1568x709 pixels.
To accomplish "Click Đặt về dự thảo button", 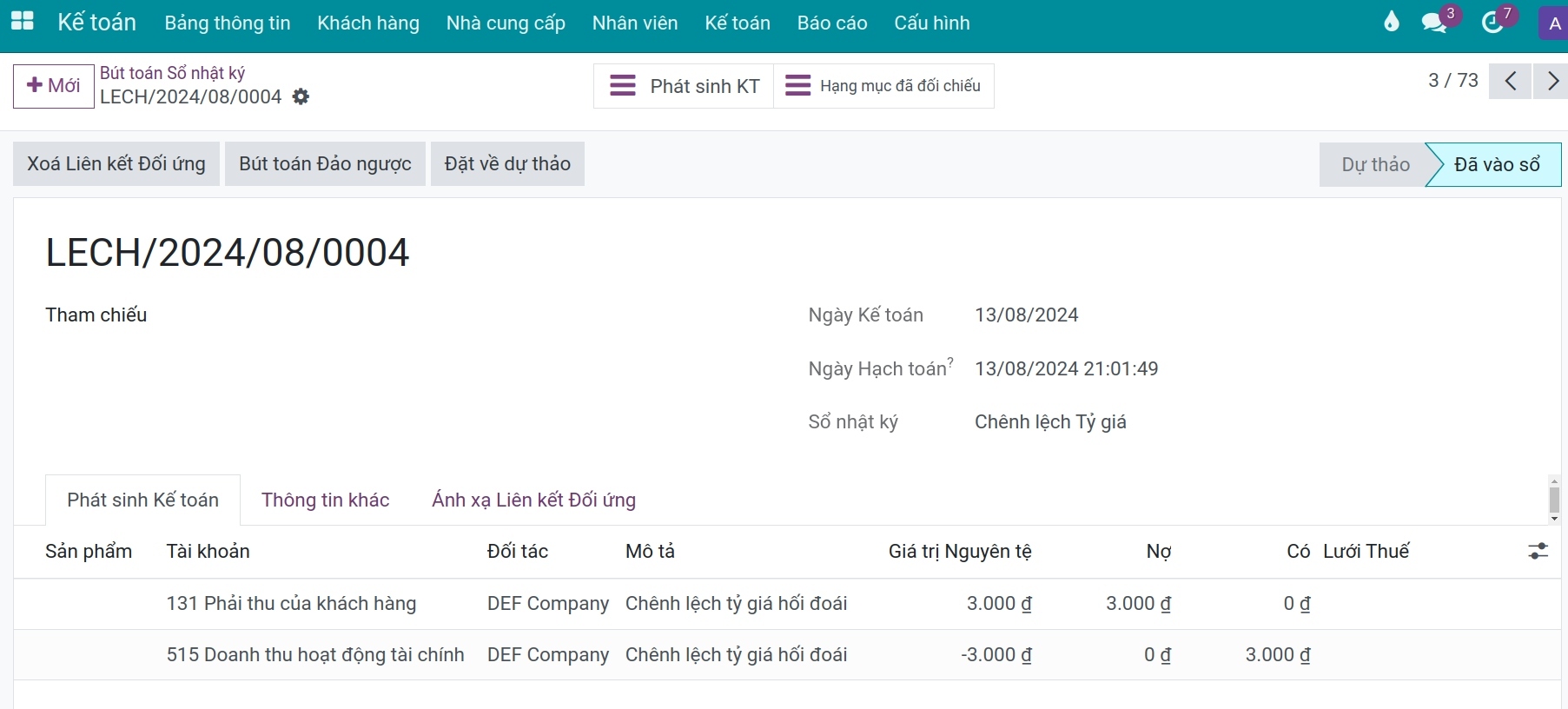I will pyautogui.click(x=507, y=164).
